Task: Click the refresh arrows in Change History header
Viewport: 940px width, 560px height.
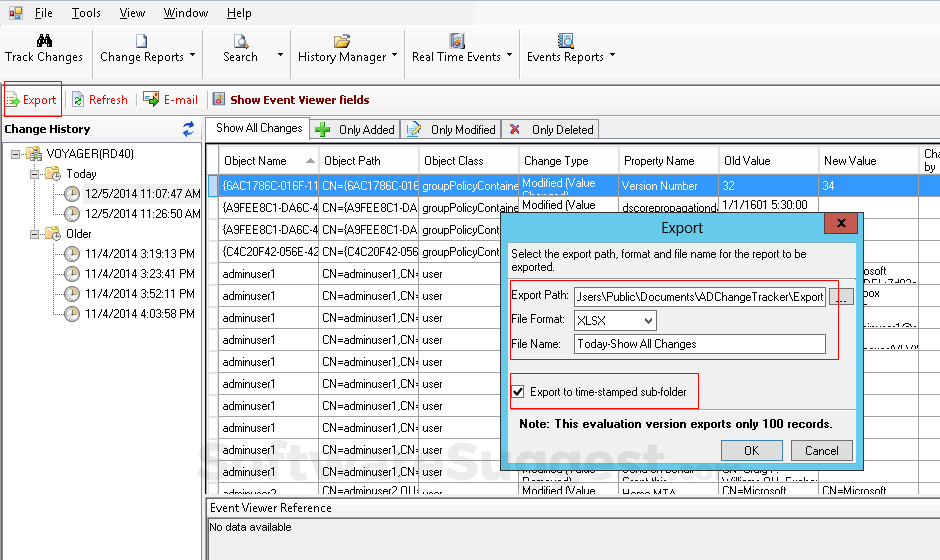Action: pos(188,129)
